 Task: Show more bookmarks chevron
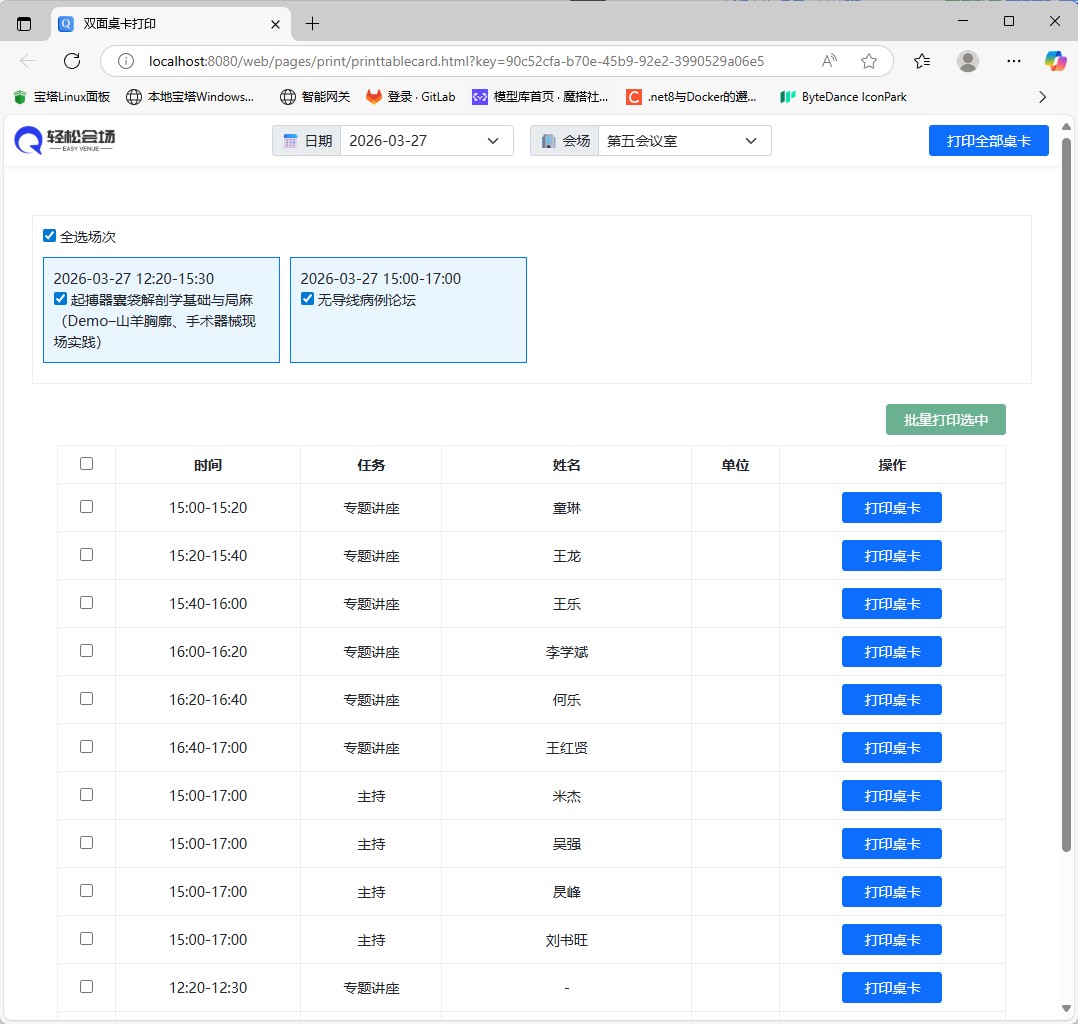click(x=1042, y=97)
